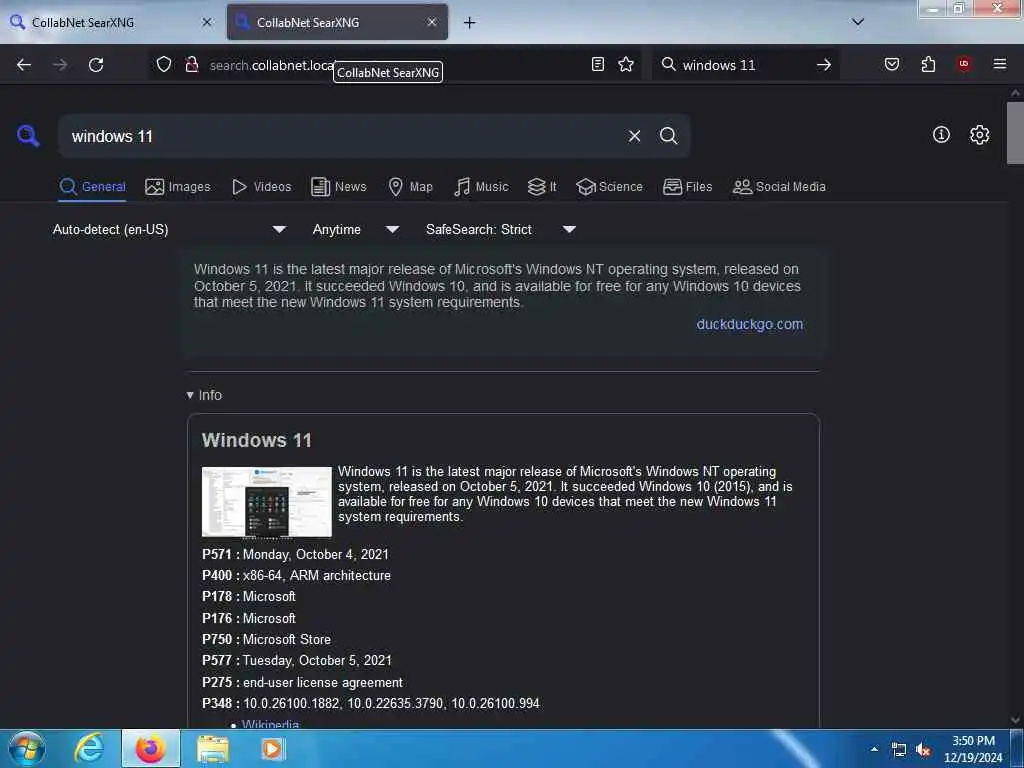Click the muted volume tray icon
This screenshot has height=768, width=1024.
[923, 750]
